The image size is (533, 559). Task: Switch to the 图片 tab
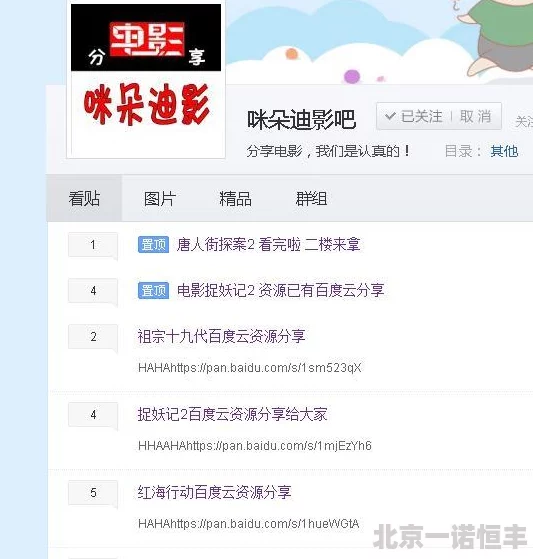coord(160,199)
